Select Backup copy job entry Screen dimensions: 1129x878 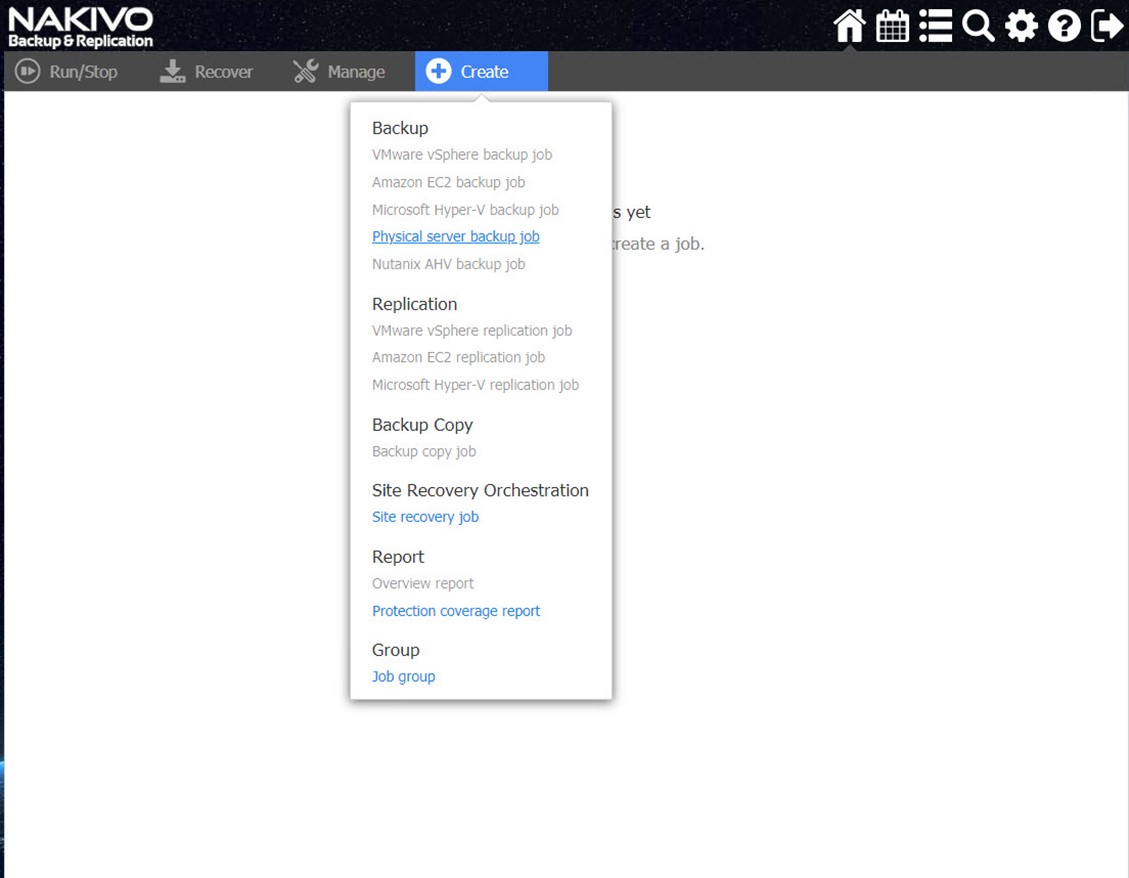point(424,452)
